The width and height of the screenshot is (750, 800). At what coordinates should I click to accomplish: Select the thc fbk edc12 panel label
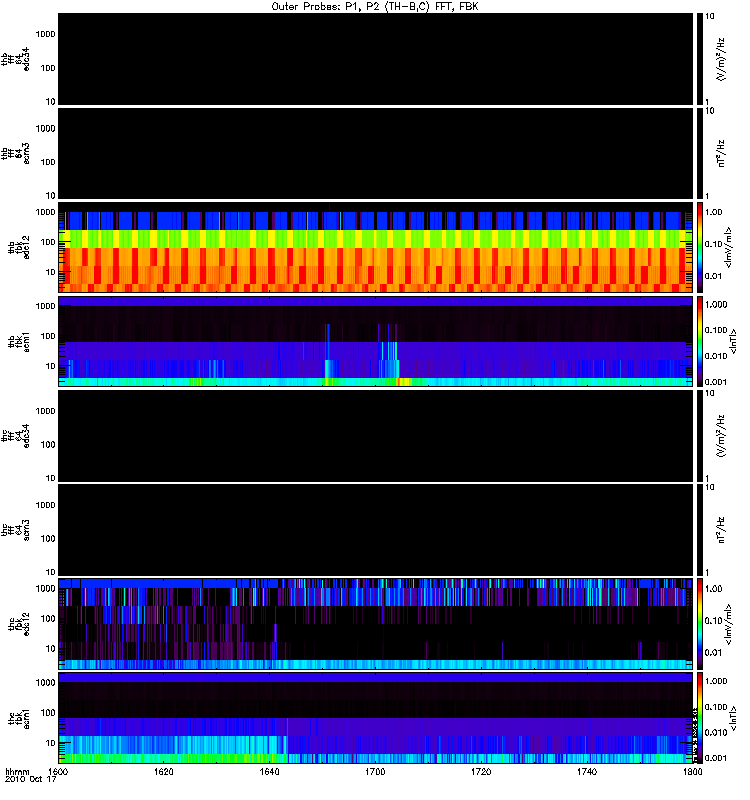click(19, 624)
